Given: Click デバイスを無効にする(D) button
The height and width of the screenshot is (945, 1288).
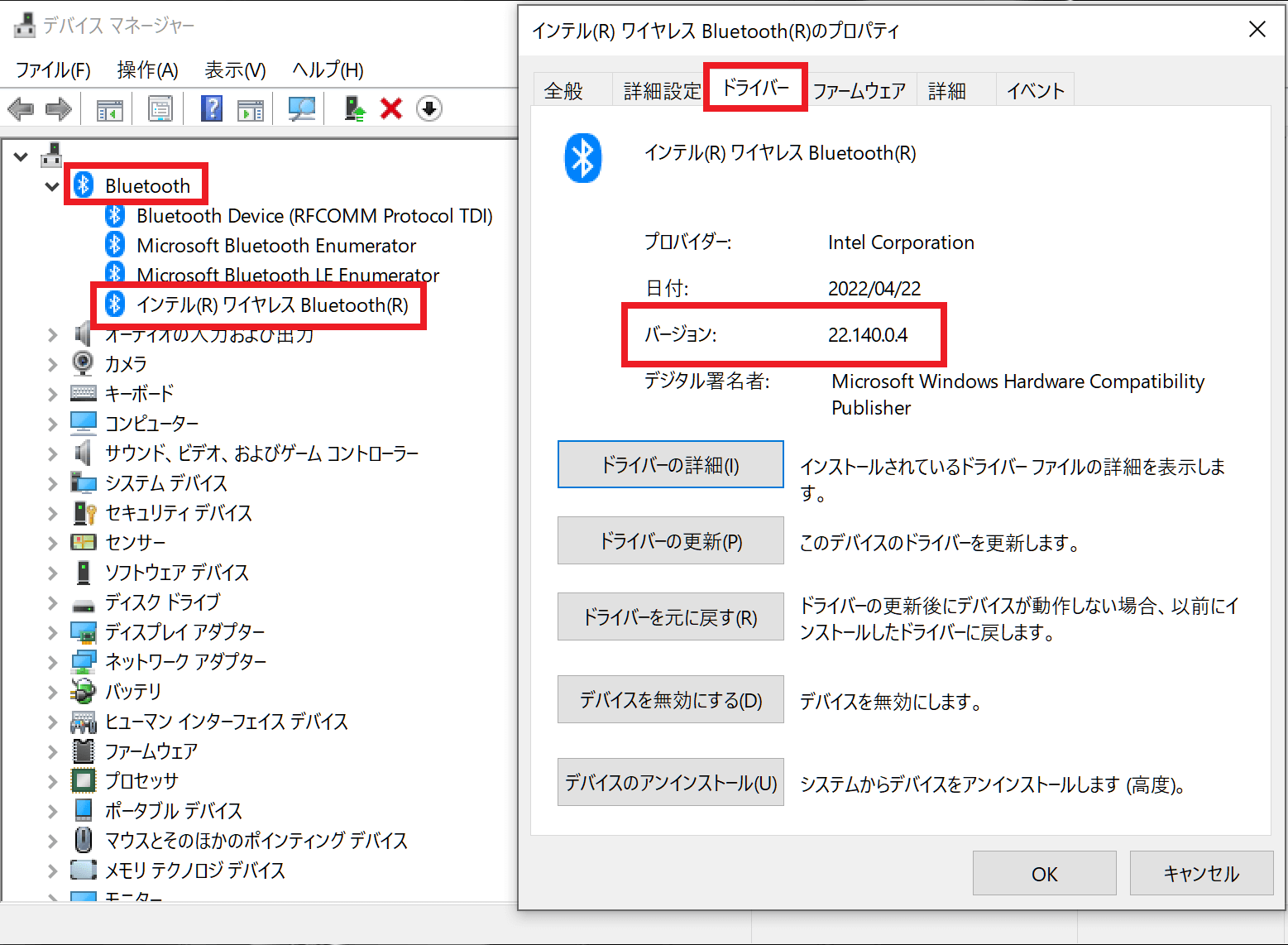Looking at the screenshot, I should point(671,700).
